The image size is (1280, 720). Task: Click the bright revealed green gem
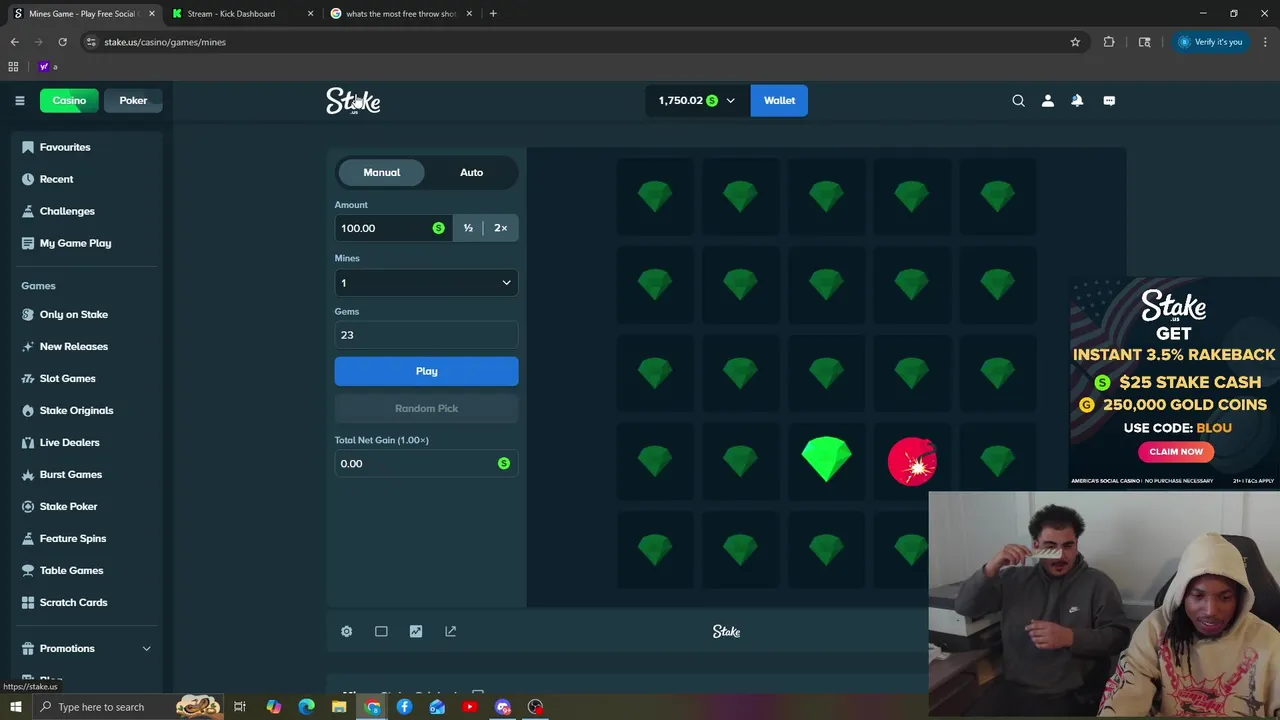click(826, 459)
